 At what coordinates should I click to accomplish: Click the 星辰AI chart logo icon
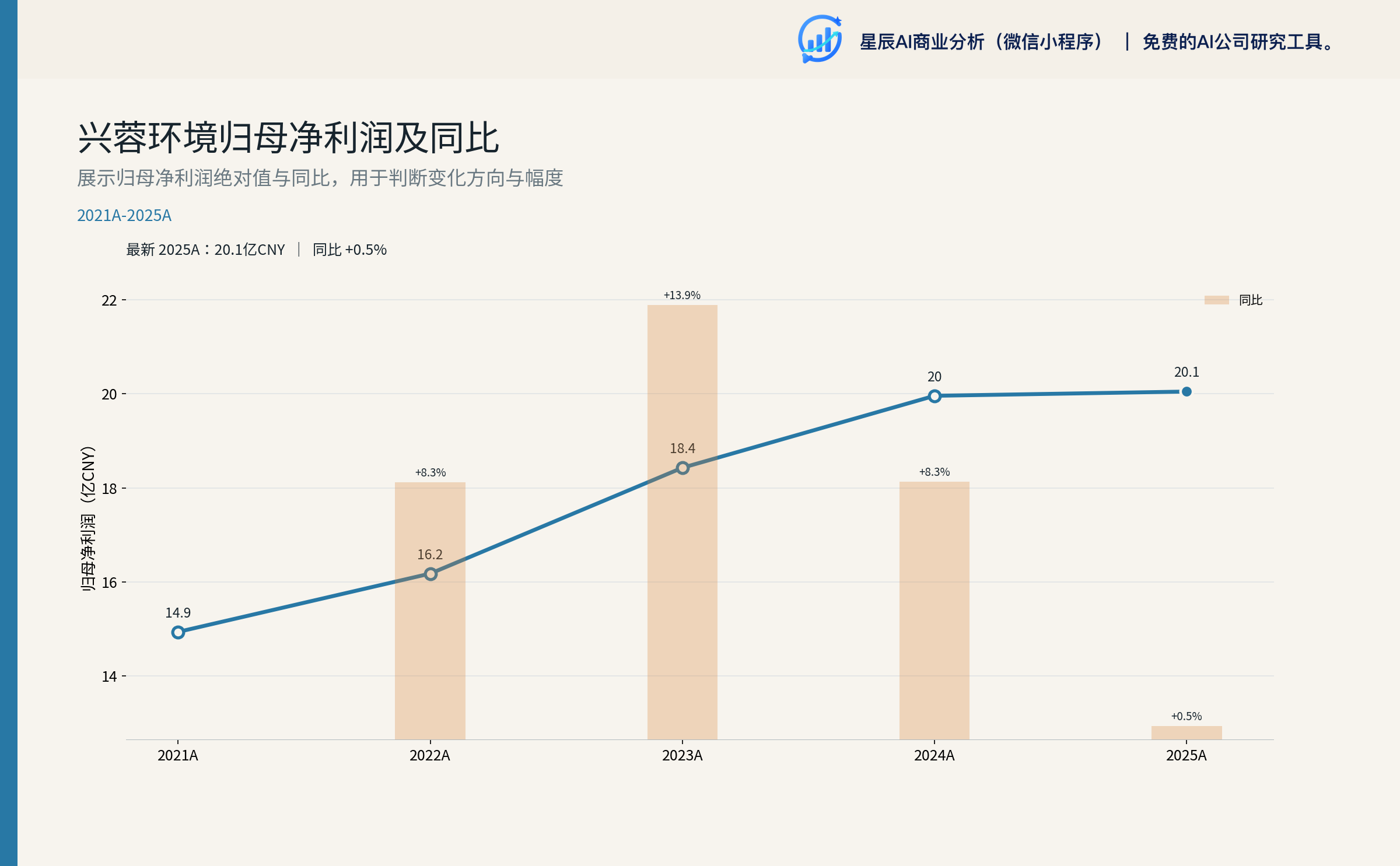pos(820,39)
